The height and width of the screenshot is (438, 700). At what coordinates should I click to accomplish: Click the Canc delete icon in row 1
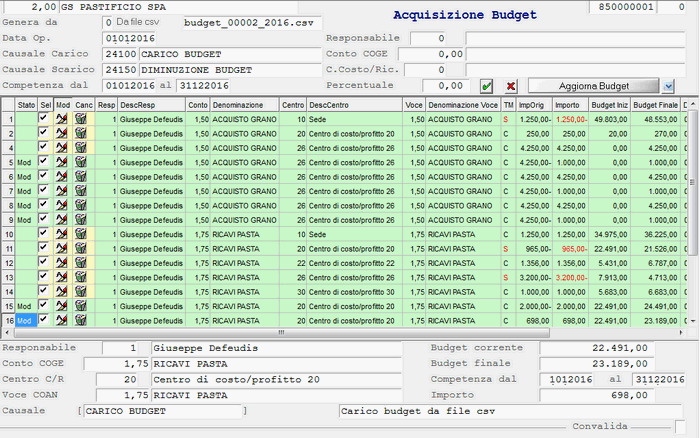click(81, 119)
